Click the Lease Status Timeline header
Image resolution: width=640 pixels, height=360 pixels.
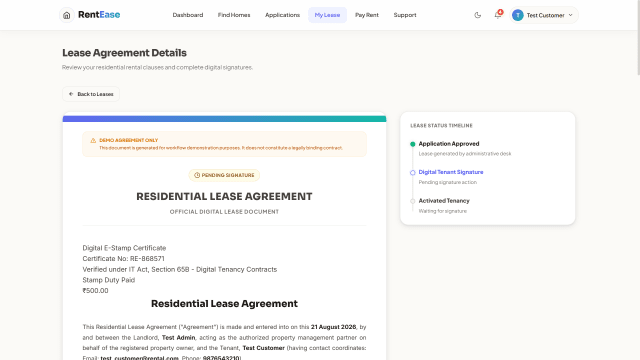441,126
